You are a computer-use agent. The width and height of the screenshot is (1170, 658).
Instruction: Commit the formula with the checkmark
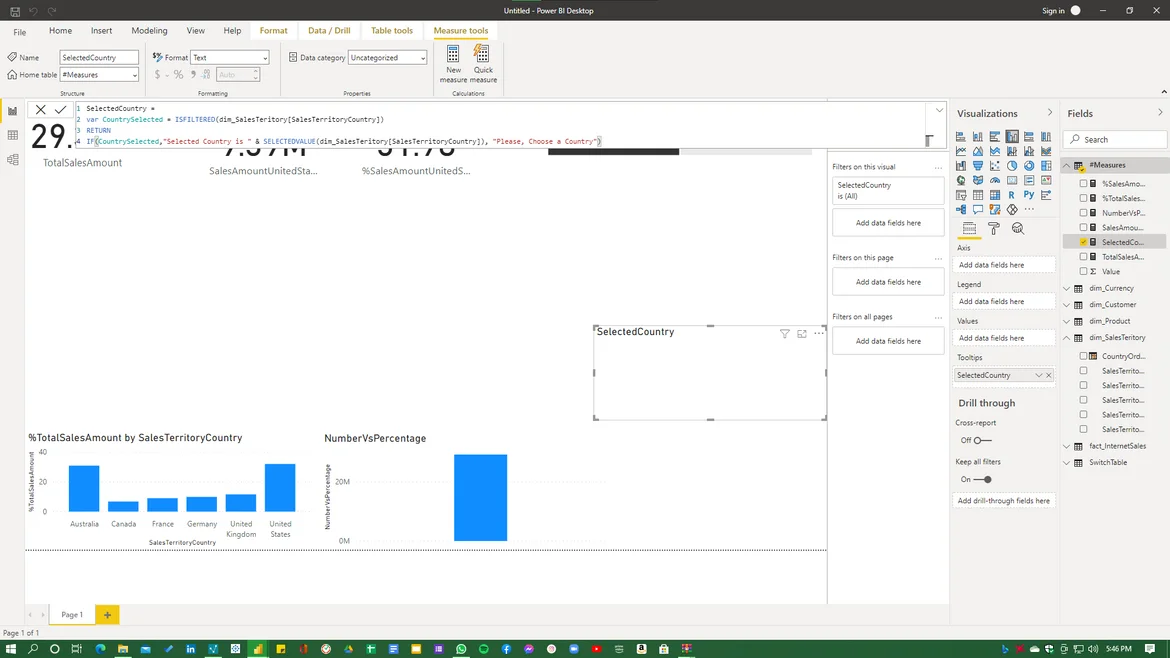[60, 109]
